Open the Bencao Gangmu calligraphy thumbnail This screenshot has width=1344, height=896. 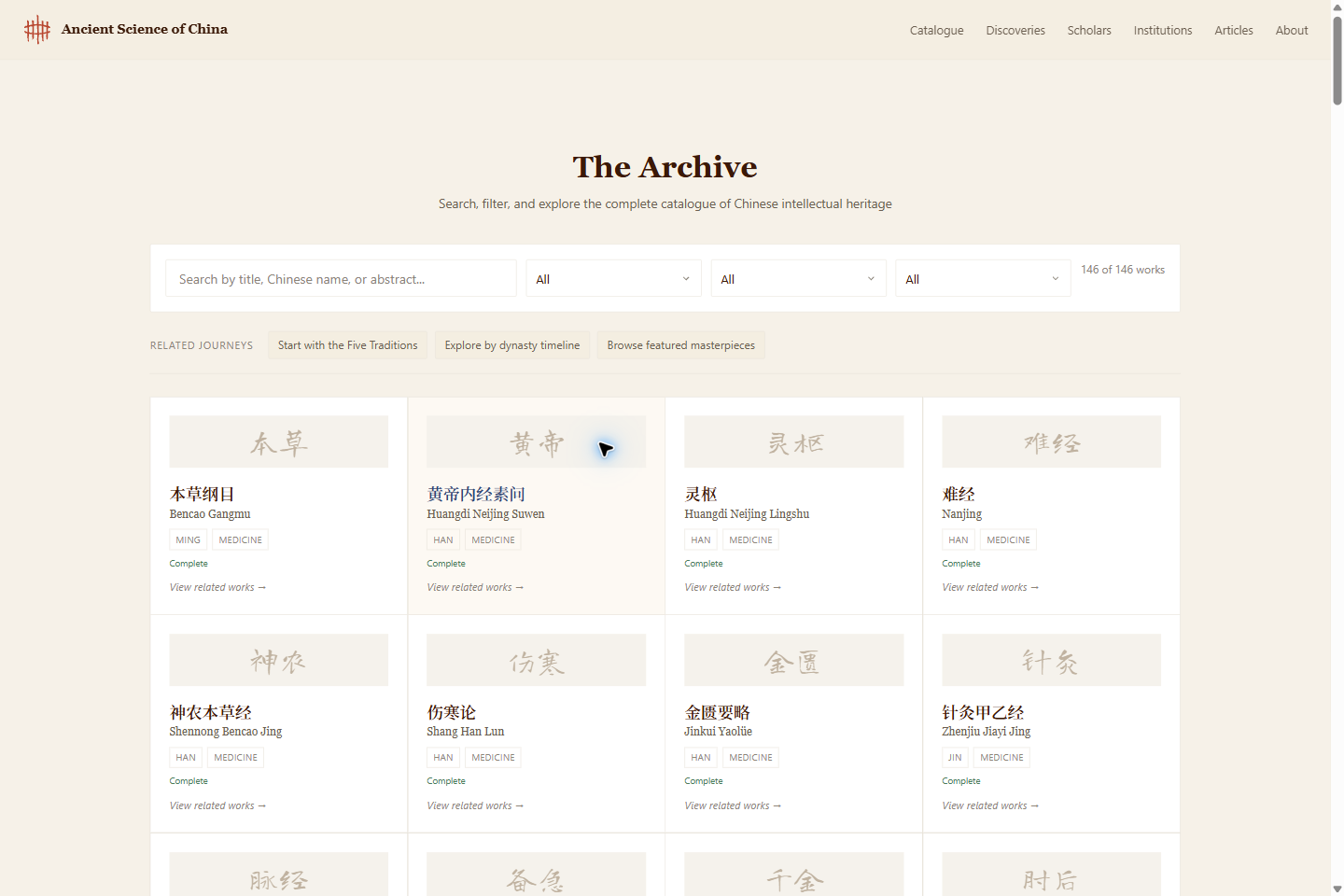[278, 441]
